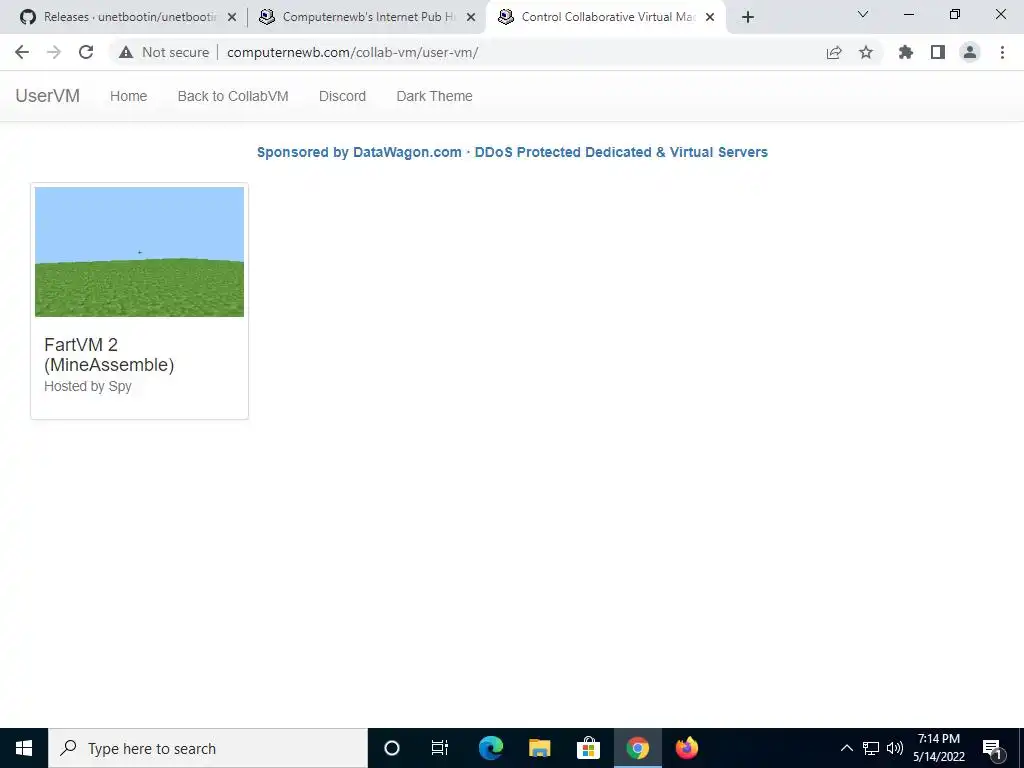Close the Releases unetbootin tab
This screenshot has width=1024, height=768.
coord(232,17)
